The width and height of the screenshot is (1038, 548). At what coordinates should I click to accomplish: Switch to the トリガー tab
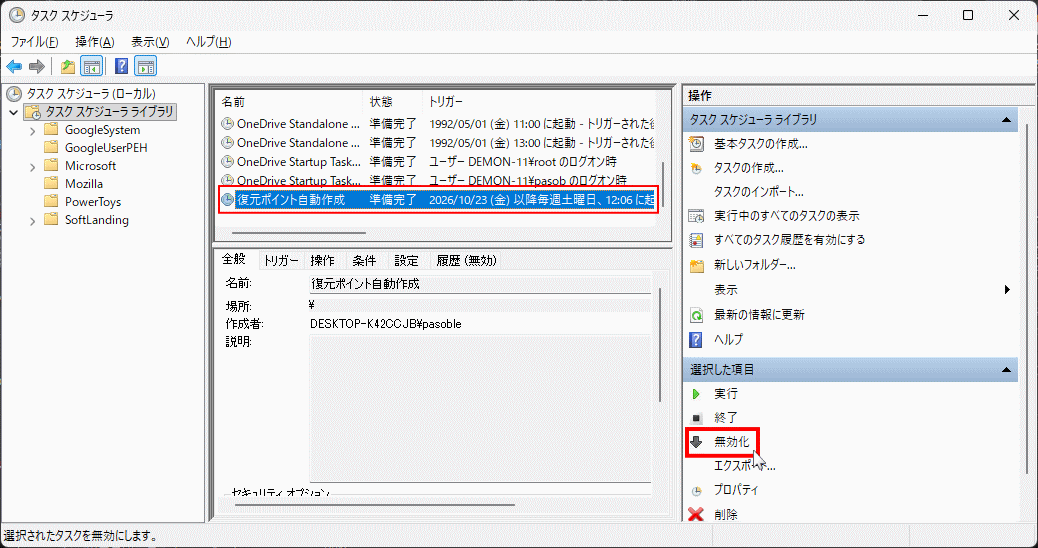tap(281, 261)
